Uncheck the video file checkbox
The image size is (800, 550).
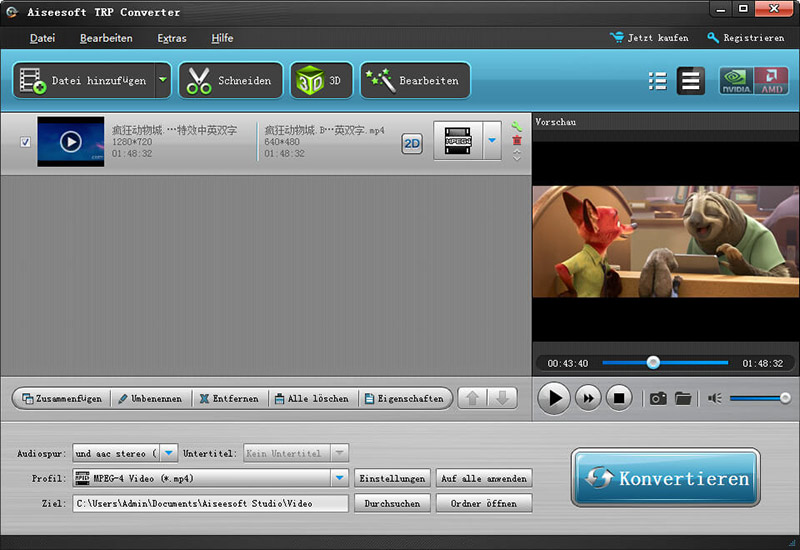coord(25,142)
